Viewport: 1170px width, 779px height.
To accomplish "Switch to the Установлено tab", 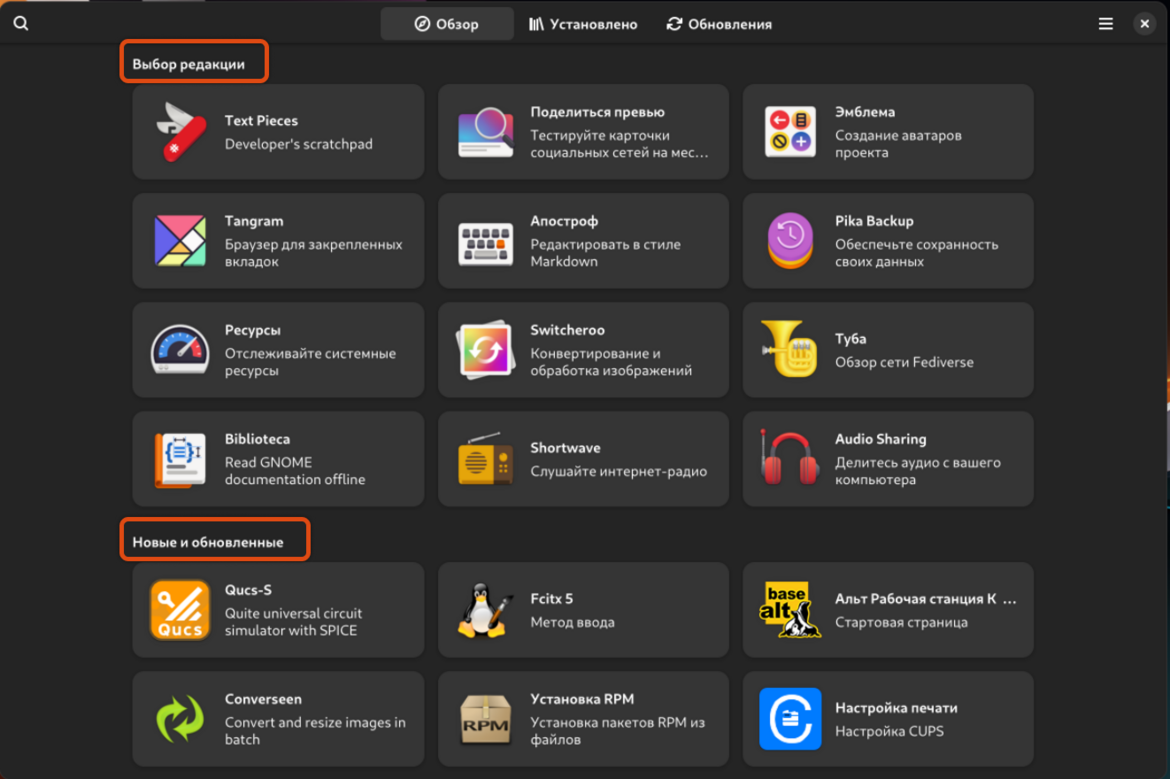I will (x=583, y=24).
